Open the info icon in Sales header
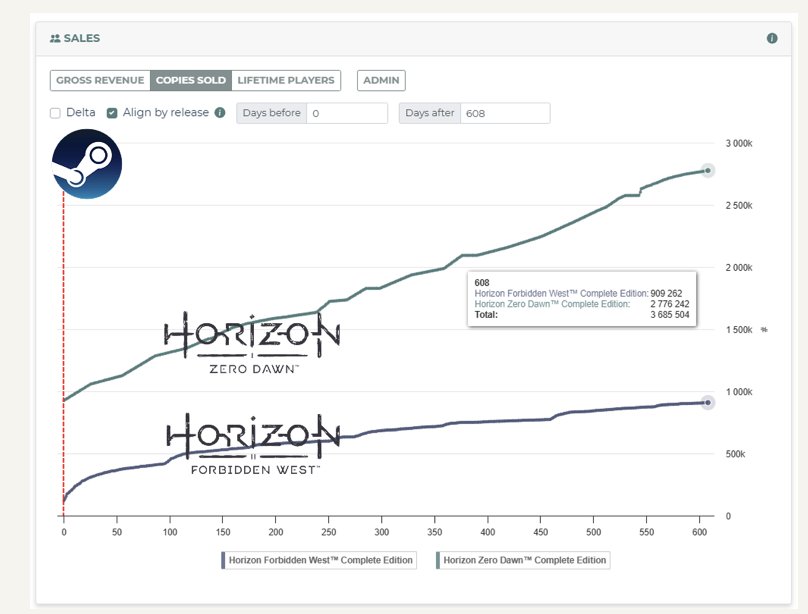This screenshot has width=808, height=614. pyautogui.click(x=771, y=38)
